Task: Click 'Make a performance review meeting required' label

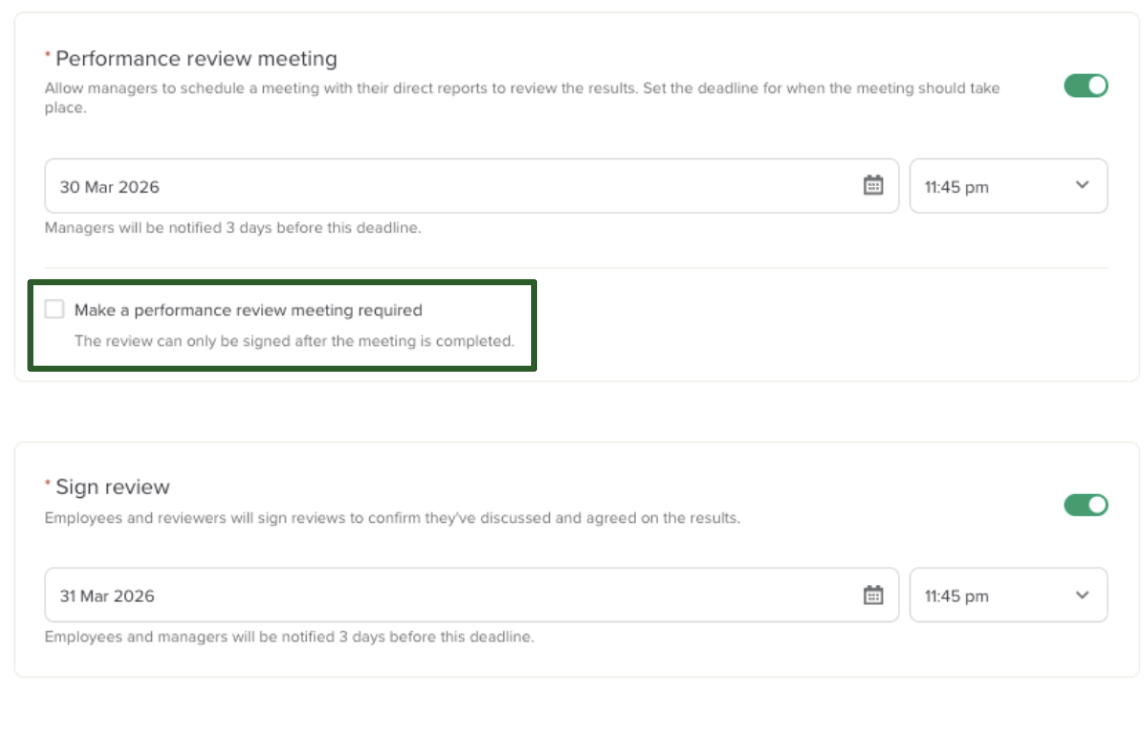Action: (248, 310)
